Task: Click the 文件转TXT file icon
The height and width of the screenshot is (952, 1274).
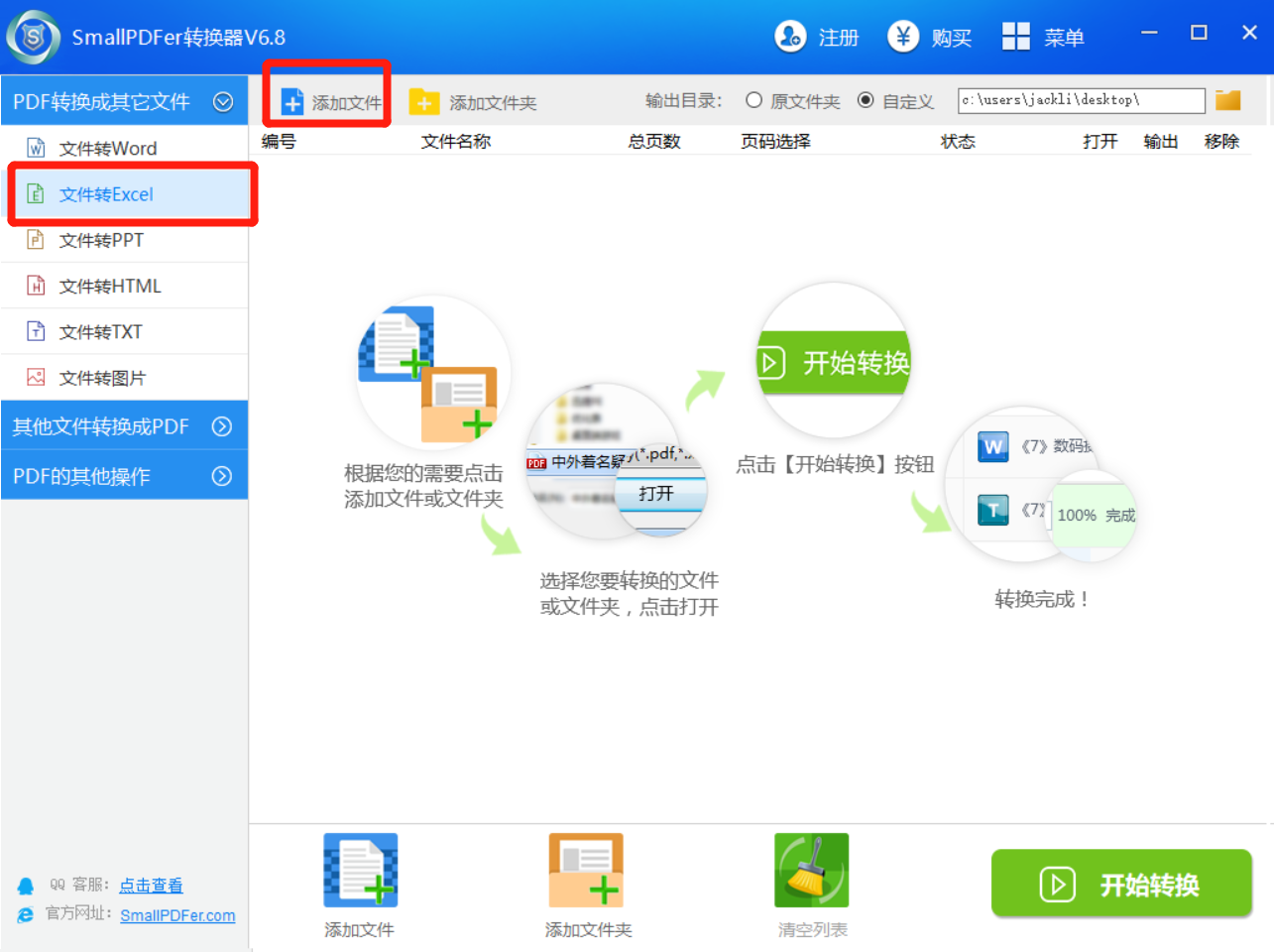Action: point(36,331)
